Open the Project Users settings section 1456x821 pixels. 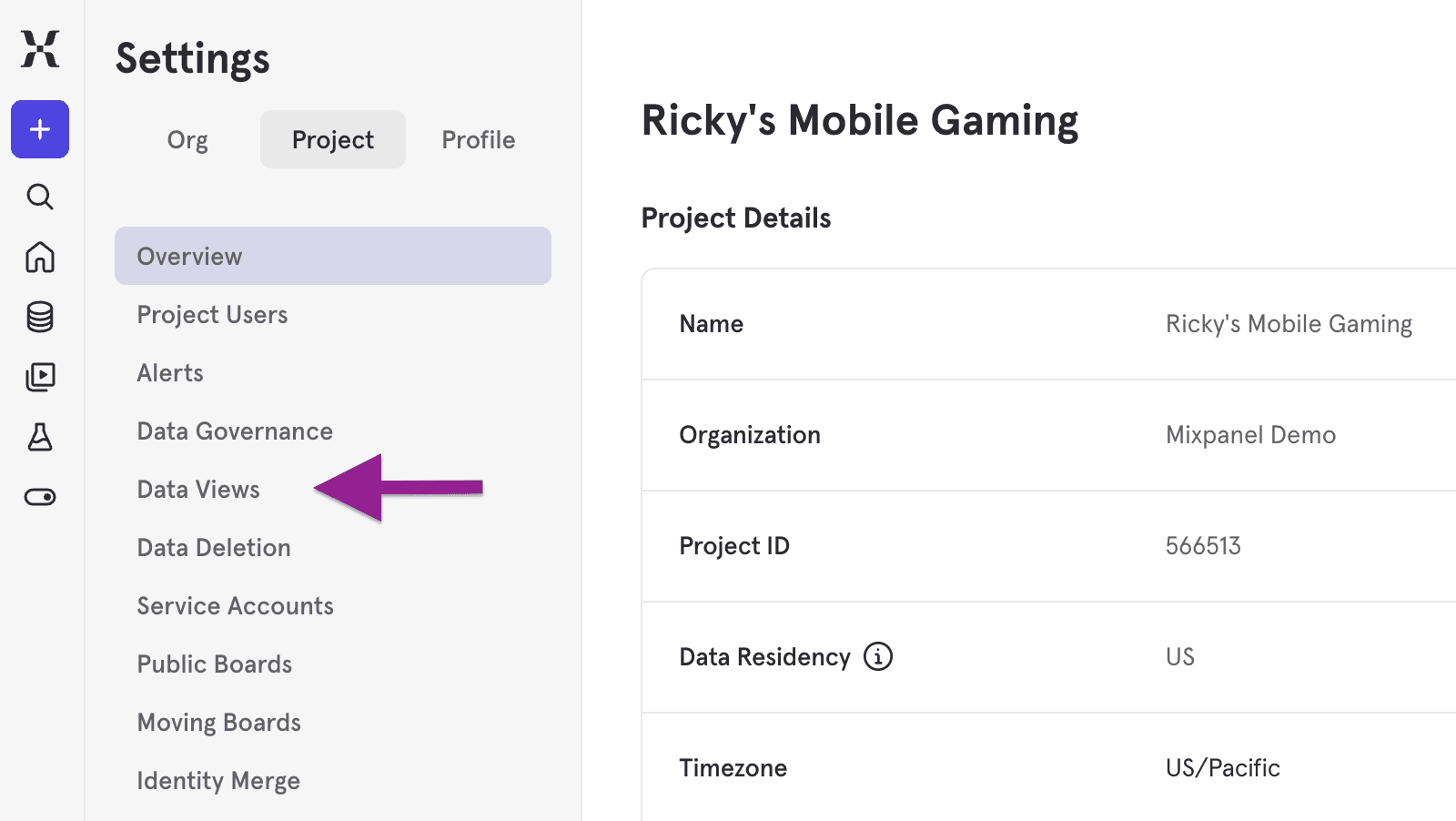click(212, 314)
